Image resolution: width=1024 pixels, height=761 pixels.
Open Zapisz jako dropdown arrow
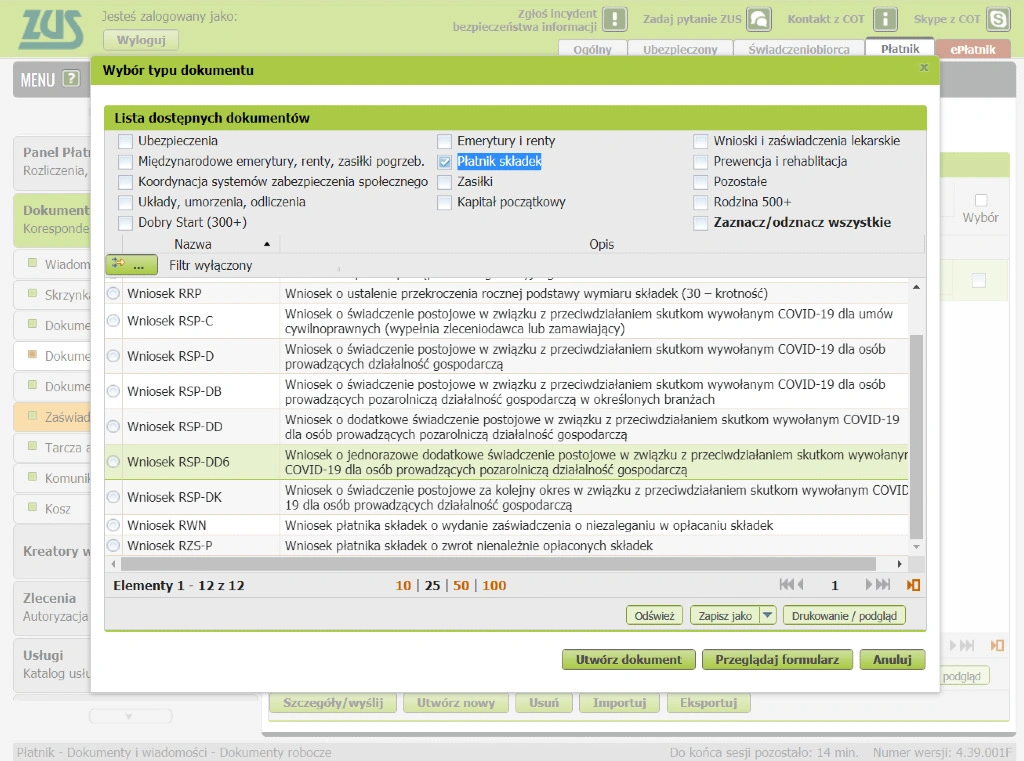(768, 615)
